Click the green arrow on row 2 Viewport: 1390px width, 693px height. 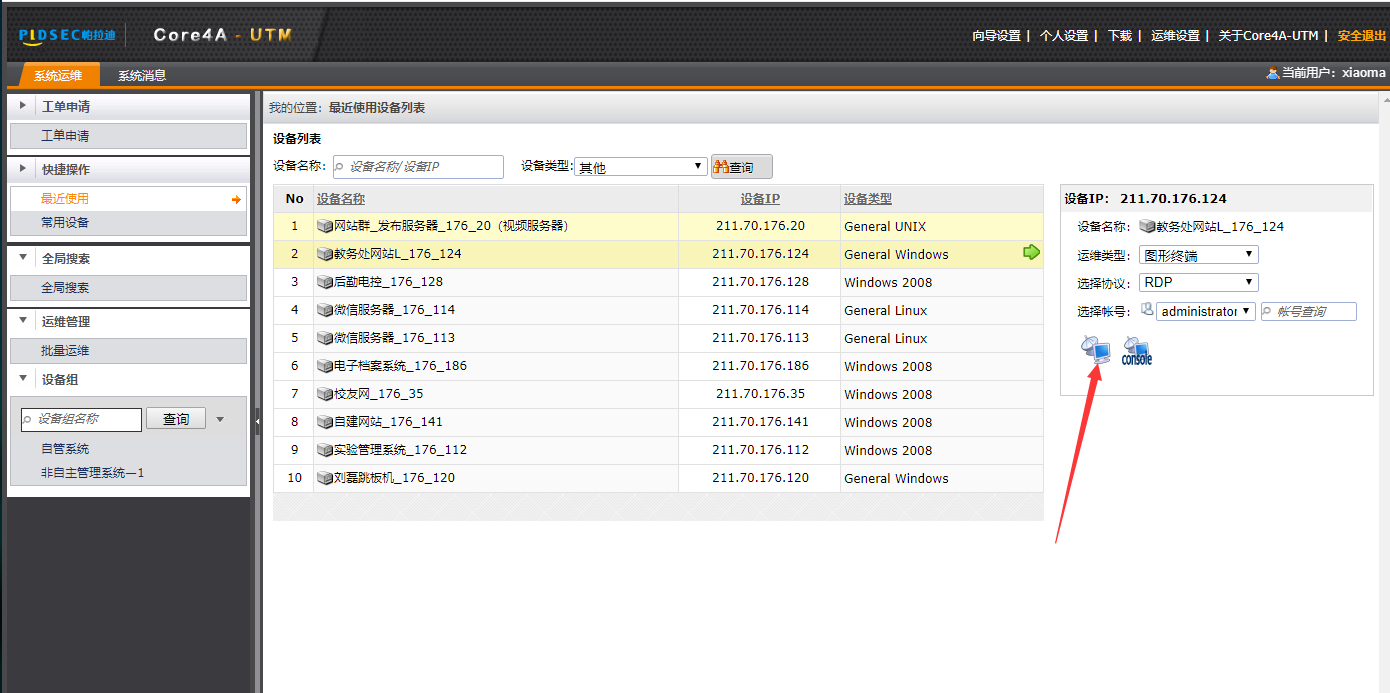point(1031,252)
